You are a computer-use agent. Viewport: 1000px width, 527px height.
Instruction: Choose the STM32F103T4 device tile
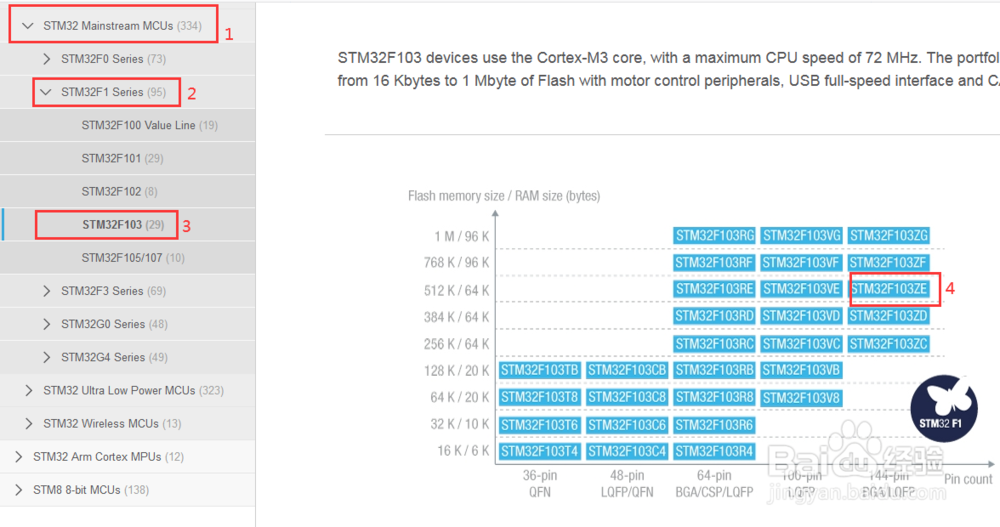(x=539, y=451)
